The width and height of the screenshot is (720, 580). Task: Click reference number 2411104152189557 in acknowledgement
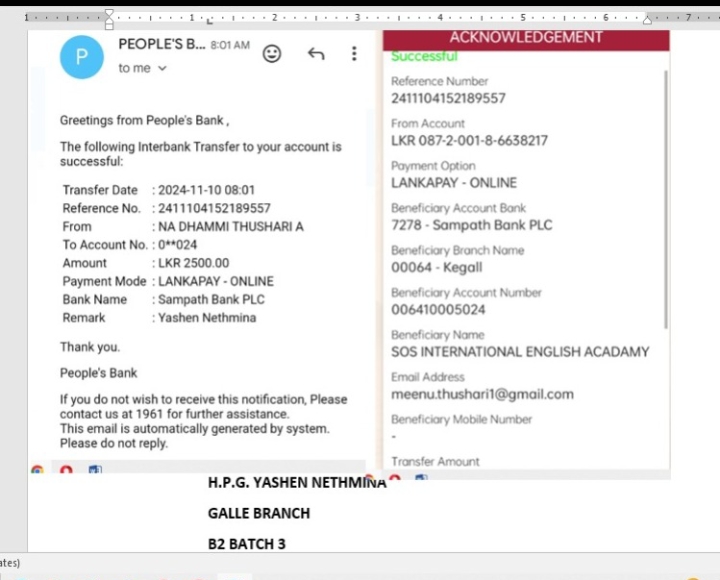pos(448,98)
